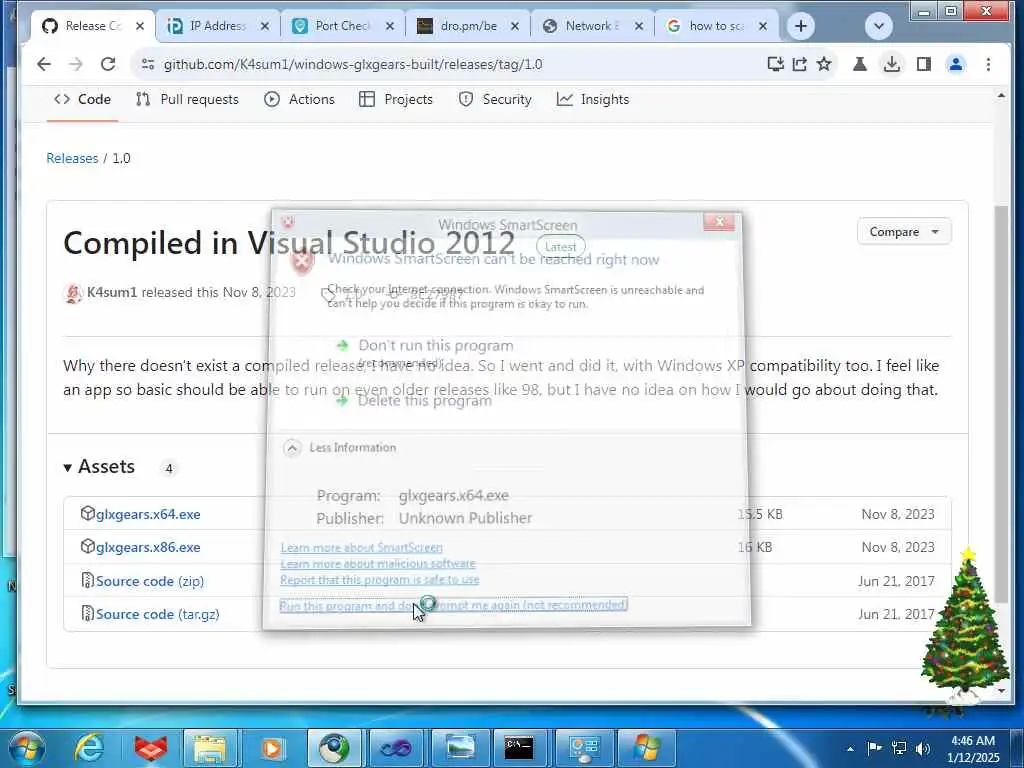Close the IP Address tab
This screenshot has height=768, width=1024.
point(264,26)
